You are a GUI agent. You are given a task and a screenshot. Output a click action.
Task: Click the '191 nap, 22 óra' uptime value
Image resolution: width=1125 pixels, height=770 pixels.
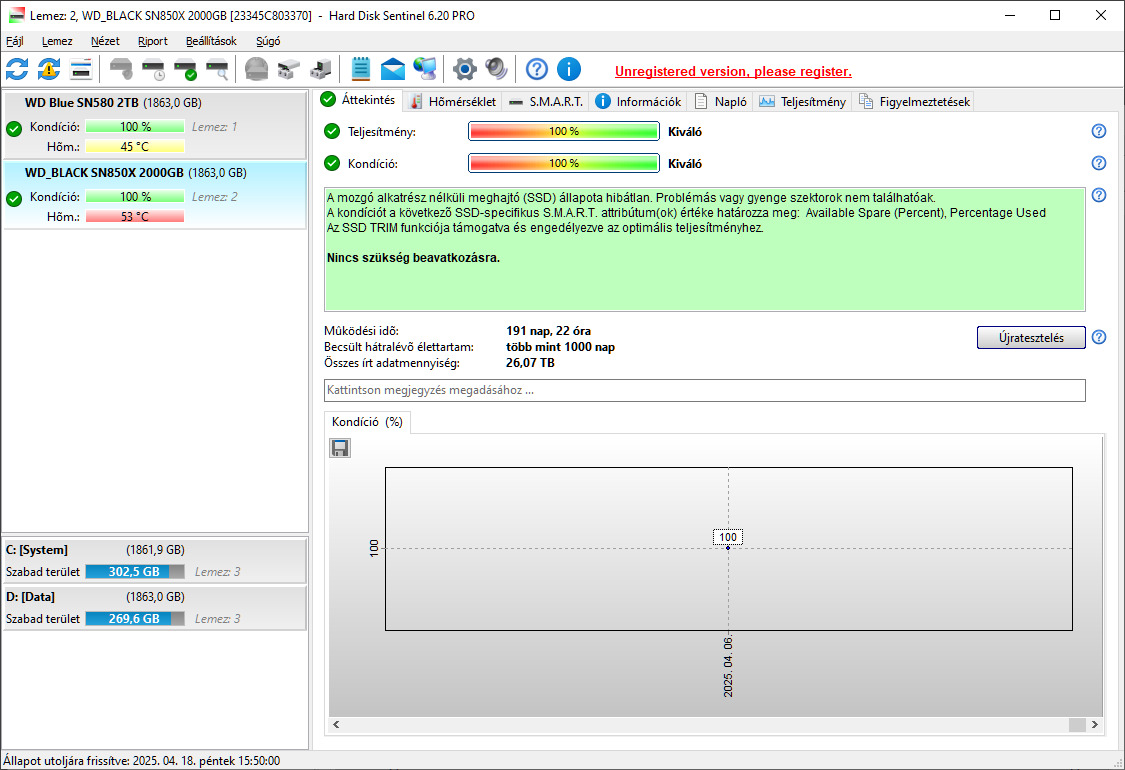click(x=548, y=331)
